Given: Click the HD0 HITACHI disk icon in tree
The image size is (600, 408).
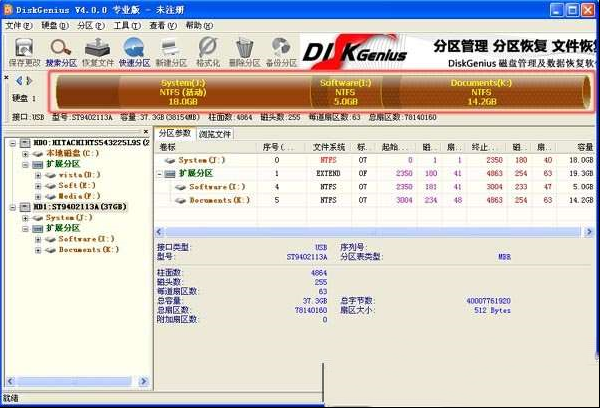Looking at the screenshot, I should click(x=25, y=143).
